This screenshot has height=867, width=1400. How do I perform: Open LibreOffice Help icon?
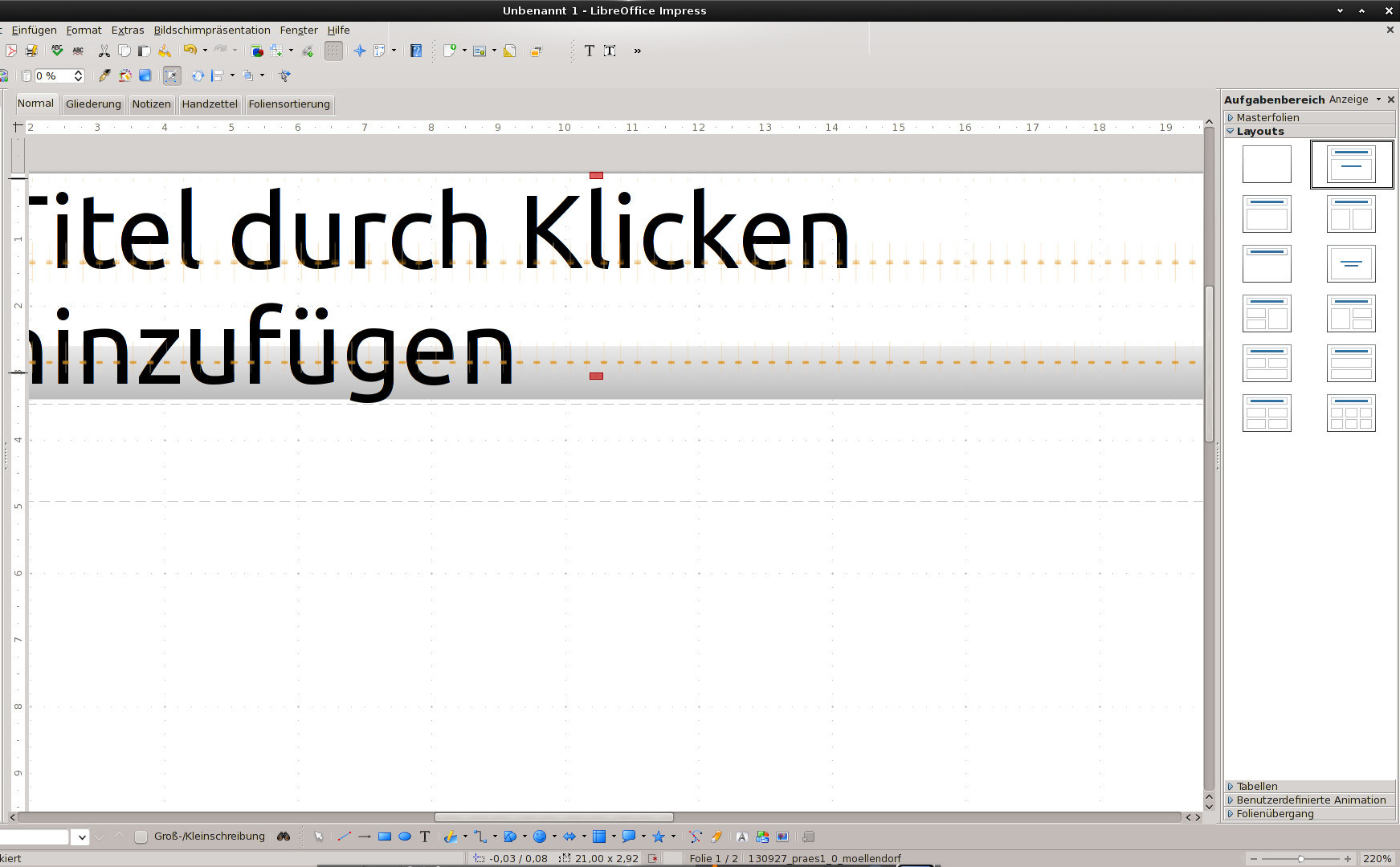point(416,51)
